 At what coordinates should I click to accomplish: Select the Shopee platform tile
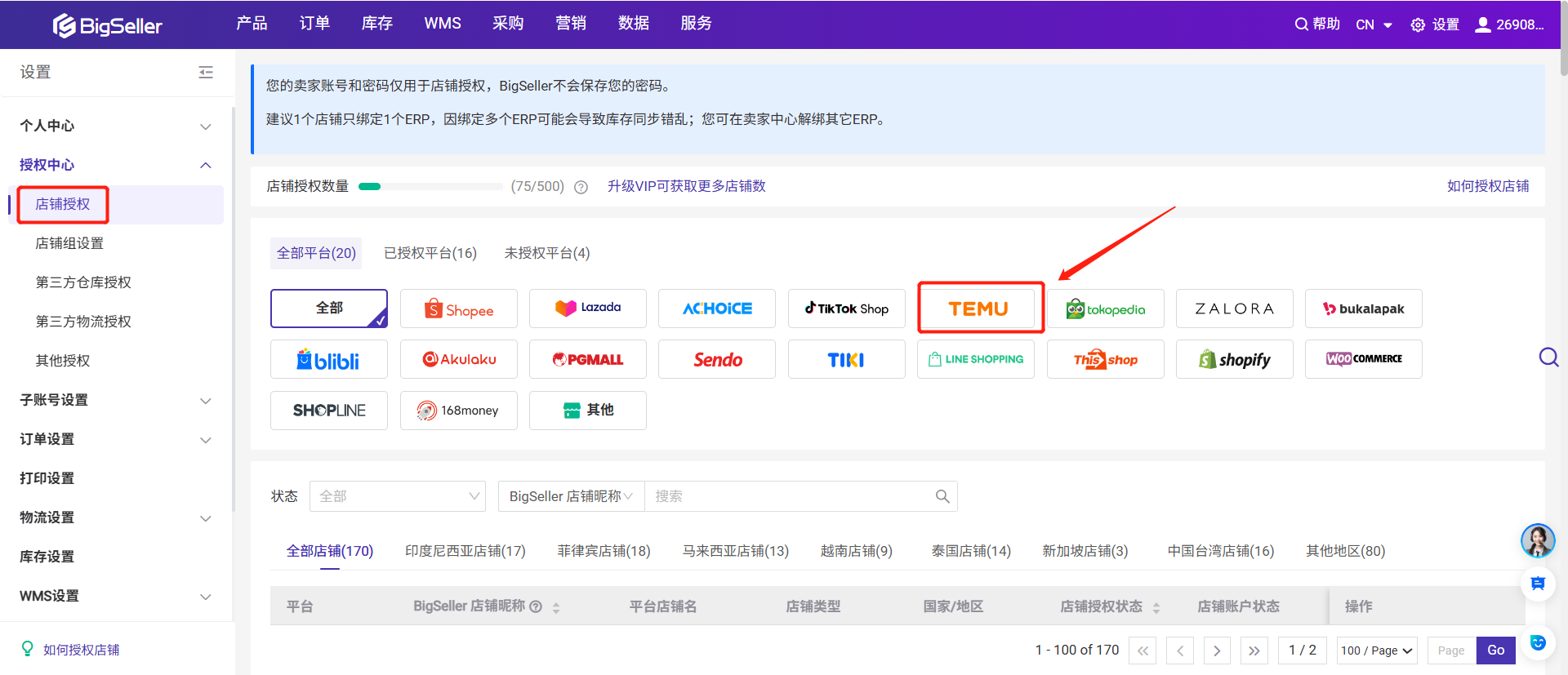click(x=459, y=309)
